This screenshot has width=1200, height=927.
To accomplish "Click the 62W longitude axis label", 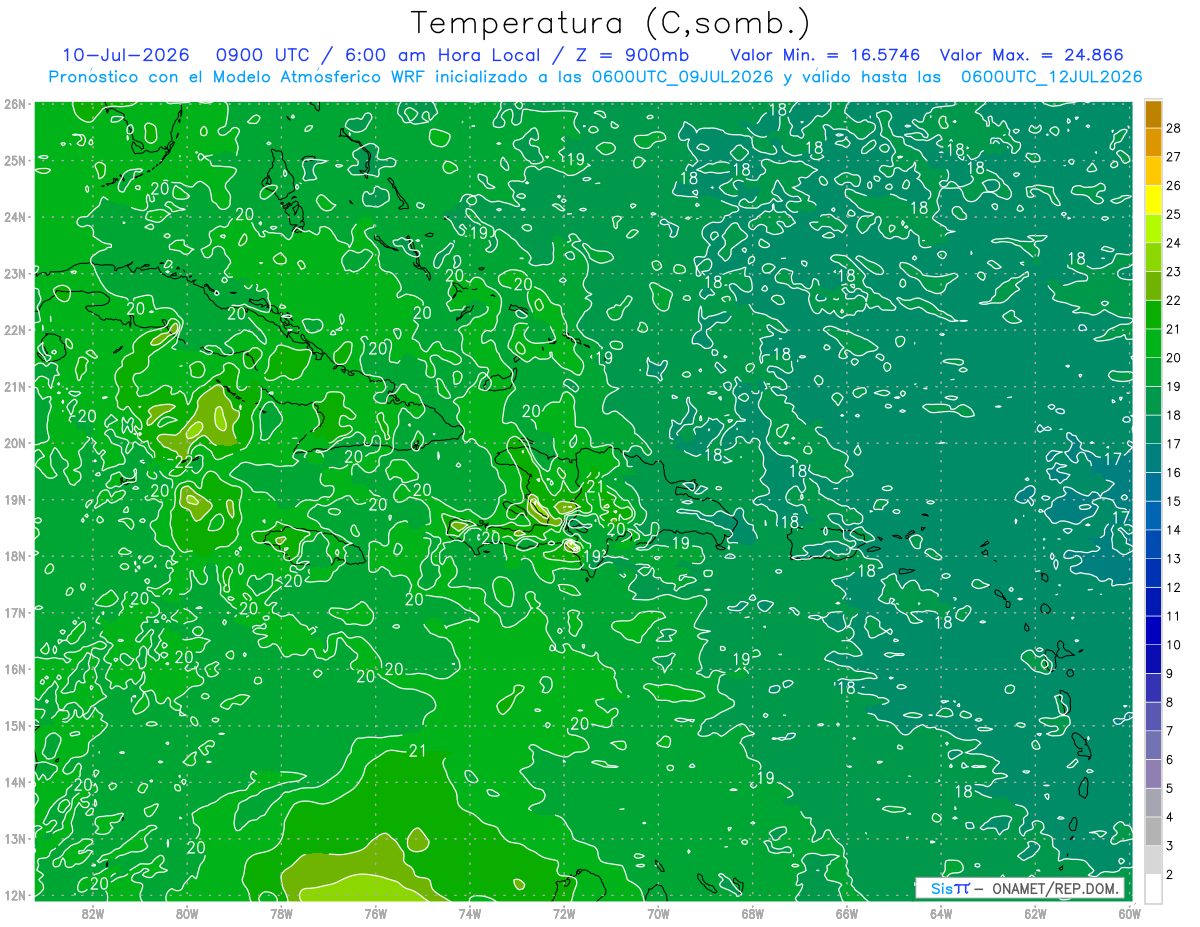I will coord(1035,913).
